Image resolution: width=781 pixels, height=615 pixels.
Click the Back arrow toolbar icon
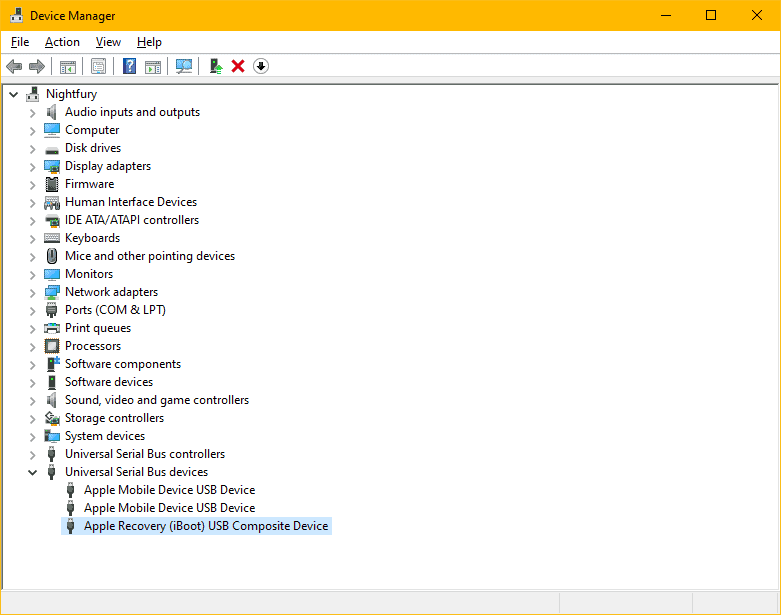14,66
